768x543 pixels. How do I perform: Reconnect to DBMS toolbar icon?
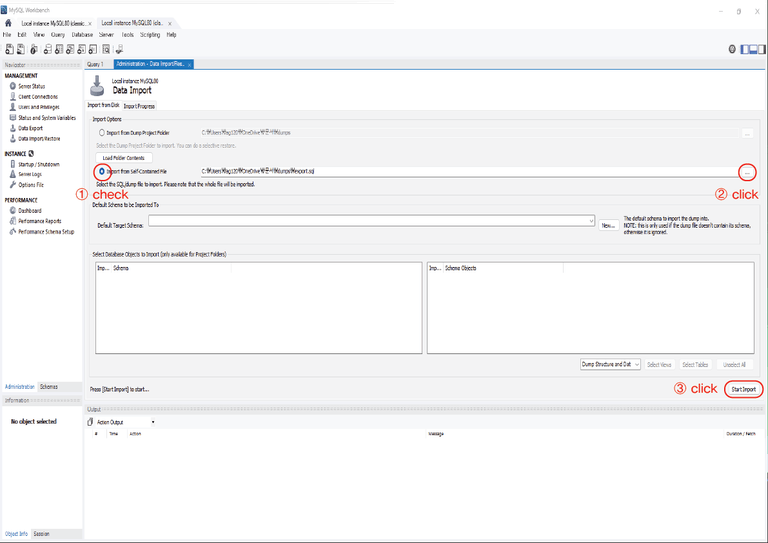point(120,49)
